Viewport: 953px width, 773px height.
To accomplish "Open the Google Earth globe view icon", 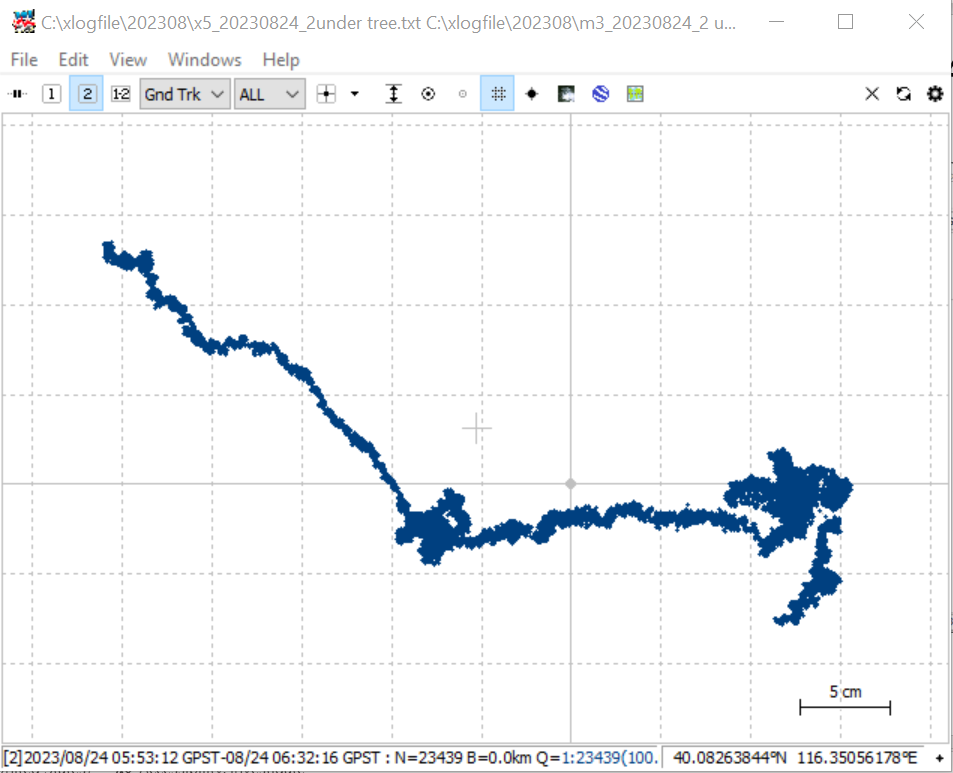I will pos(600,94).
